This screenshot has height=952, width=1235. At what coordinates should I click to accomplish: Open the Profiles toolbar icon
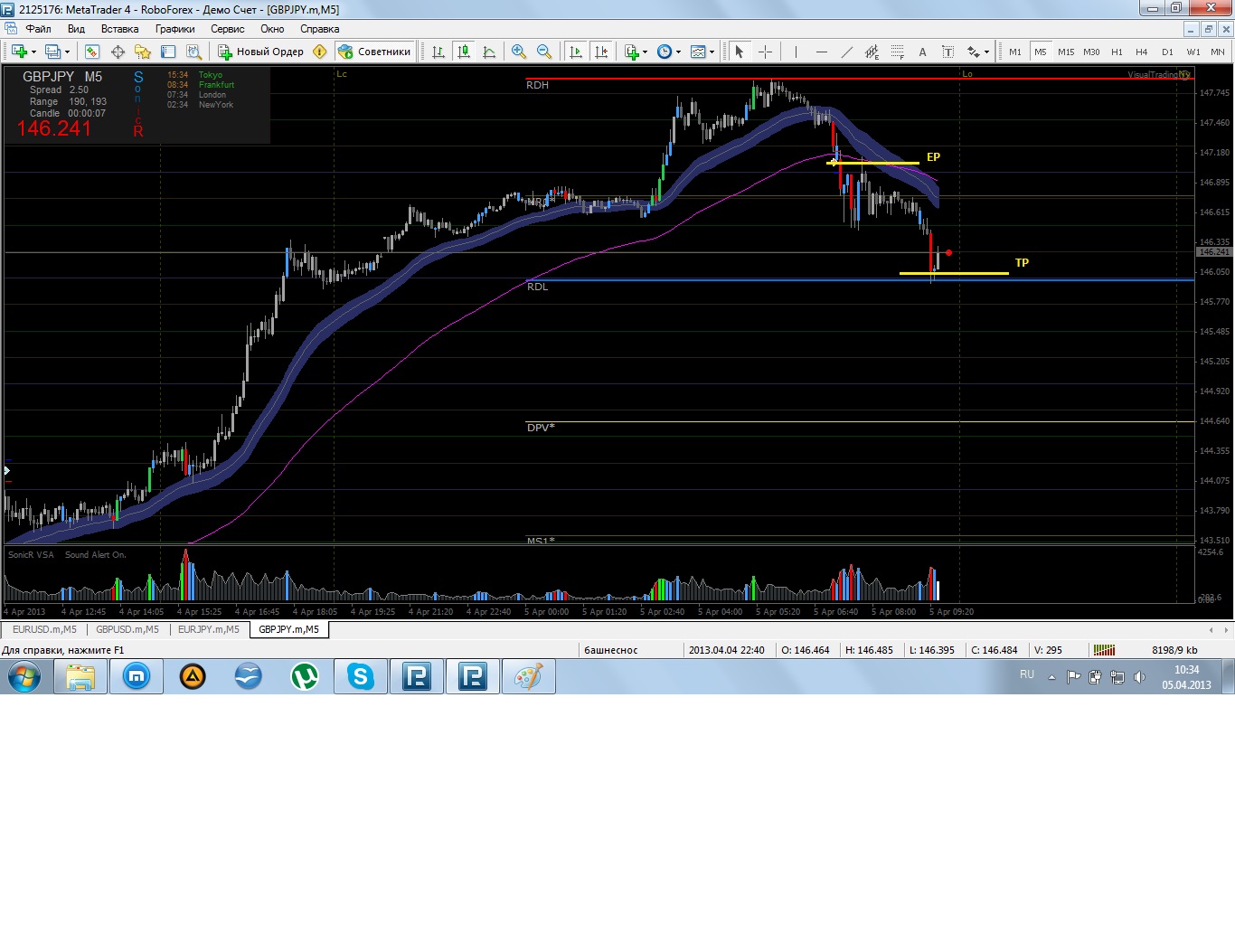tap(53, 52)
